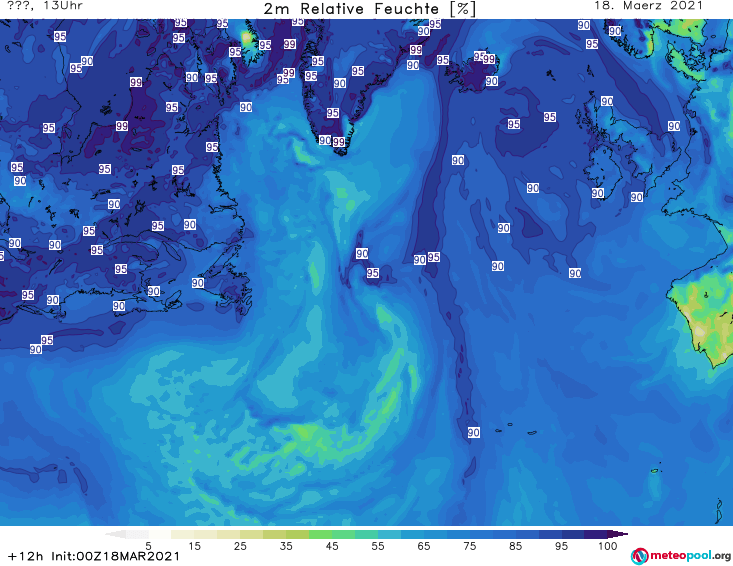The height and width of the screenshot is (566, 733).
Task: Open the meteopool.org logo link
Action: (681, 556)
